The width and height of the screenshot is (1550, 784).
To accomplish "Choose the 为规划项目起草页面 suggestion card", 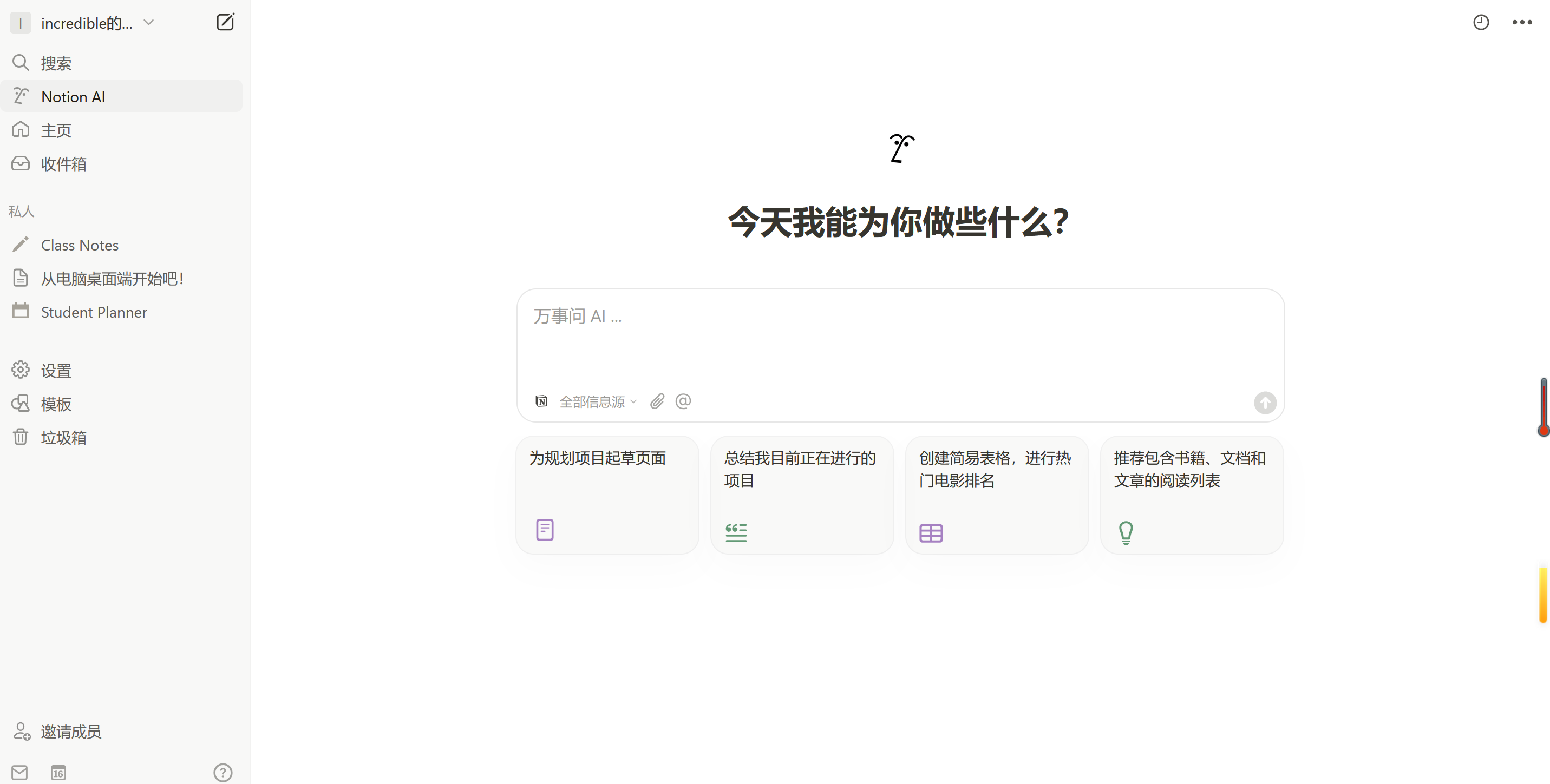I will point(607,493).
